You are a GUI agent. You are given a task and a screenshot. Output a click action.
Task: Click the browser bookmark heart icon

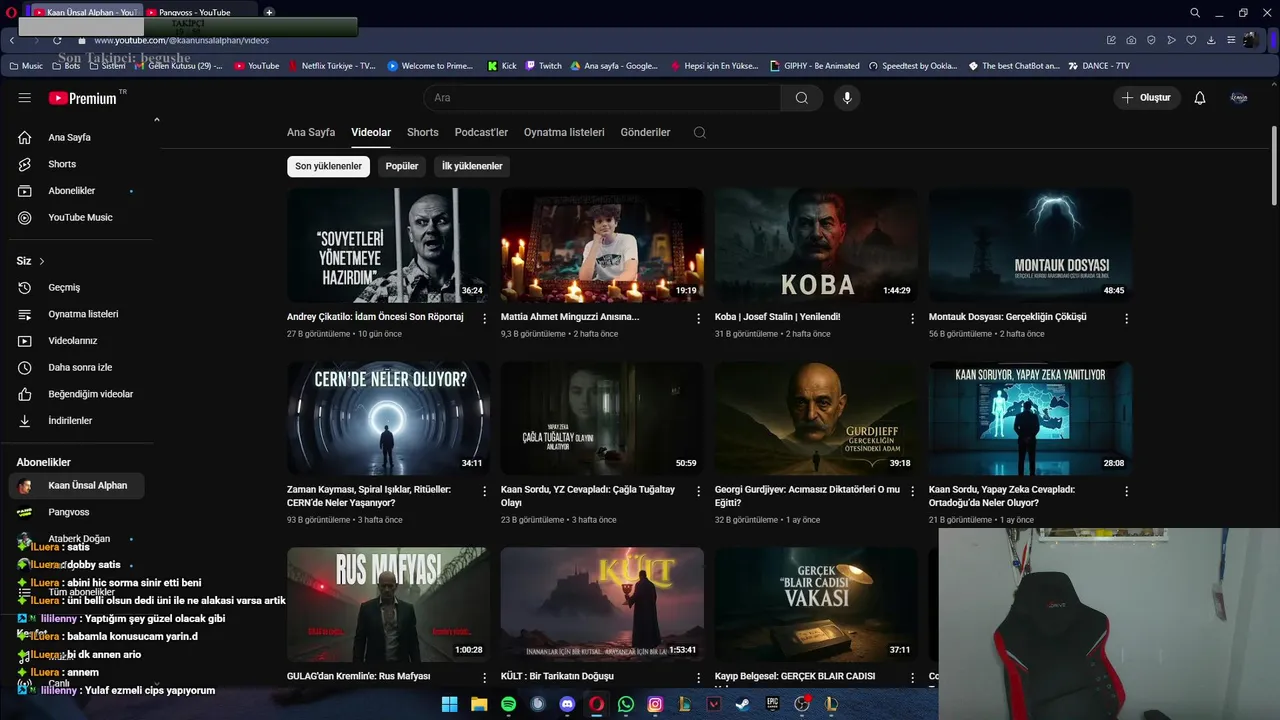[x=1191, y=40]
